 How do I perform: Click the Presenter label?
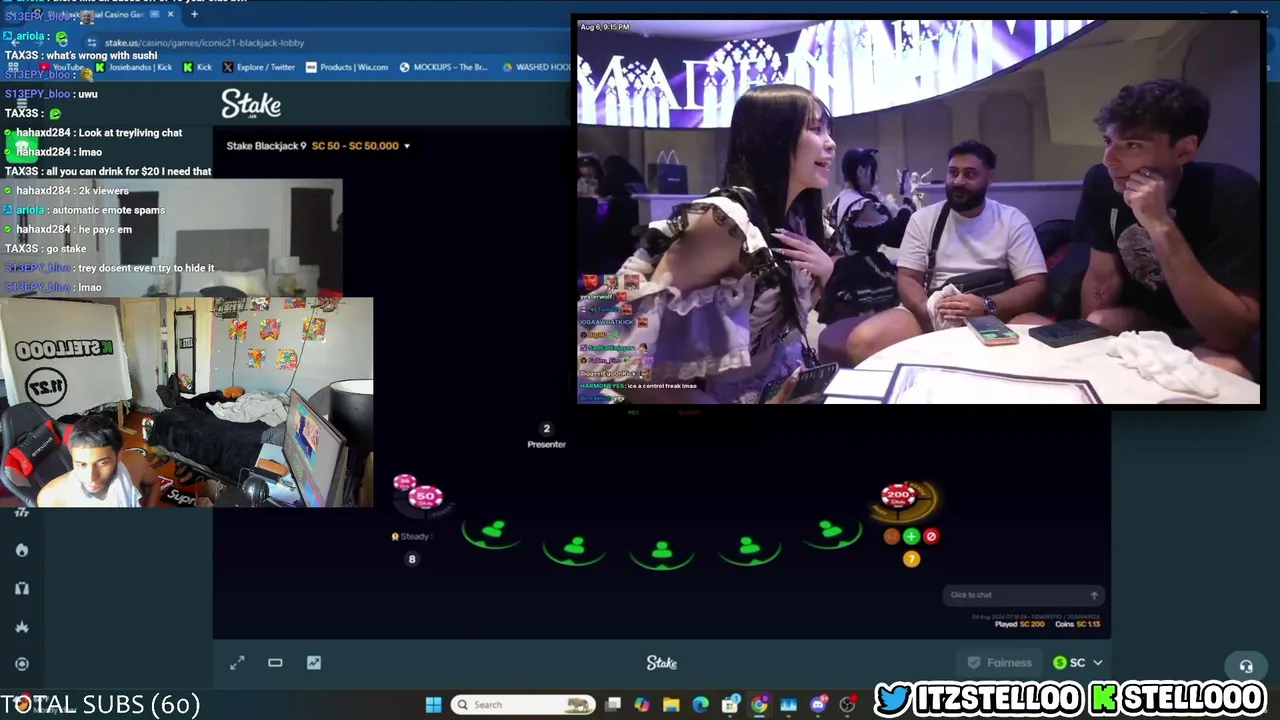coord(546,444)
